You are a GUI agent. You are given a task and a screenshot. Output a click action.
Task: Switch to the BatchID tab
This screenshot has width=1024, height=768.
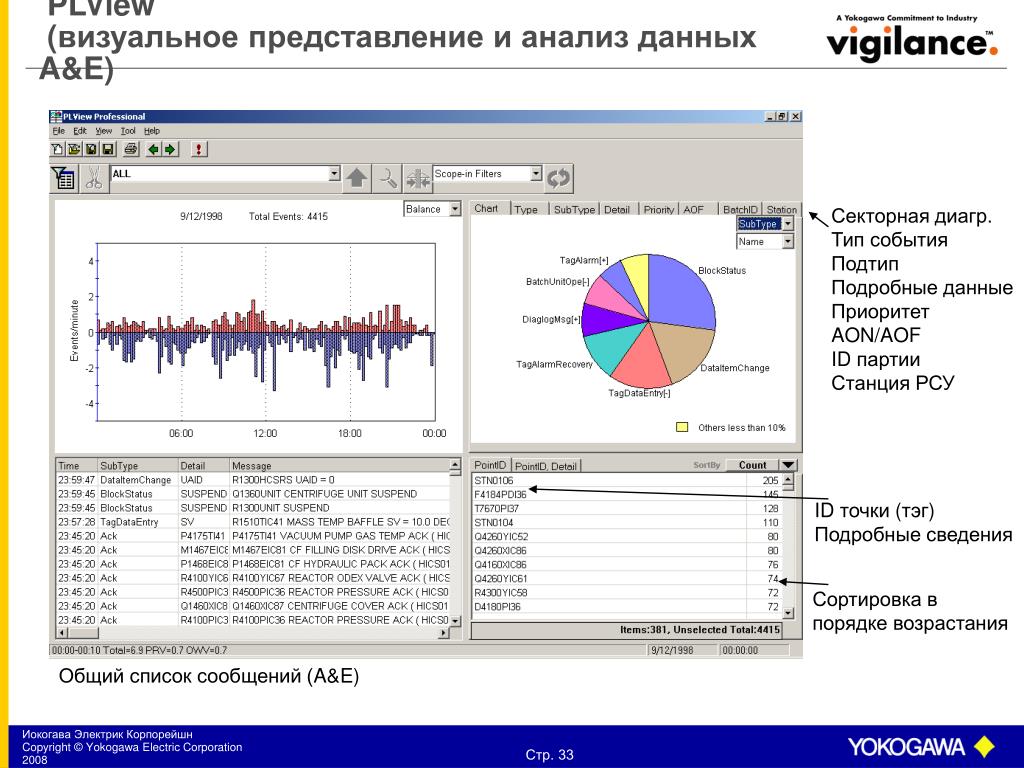pyautogui.click(x=740, y=210)
